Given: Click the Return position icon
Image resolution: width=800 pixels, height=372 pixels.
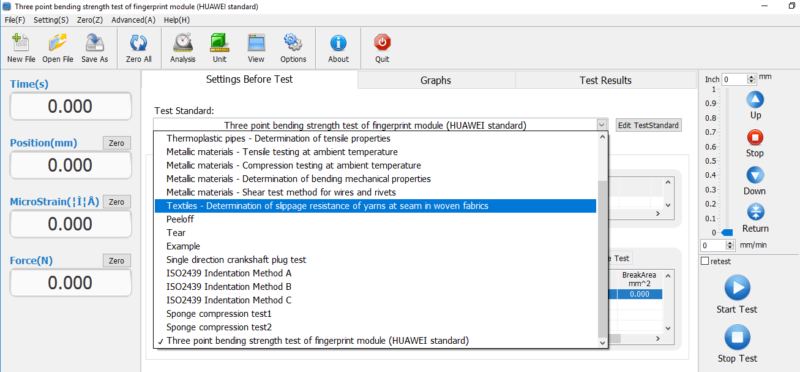Looking at the screenshot, I should [755, 212].
